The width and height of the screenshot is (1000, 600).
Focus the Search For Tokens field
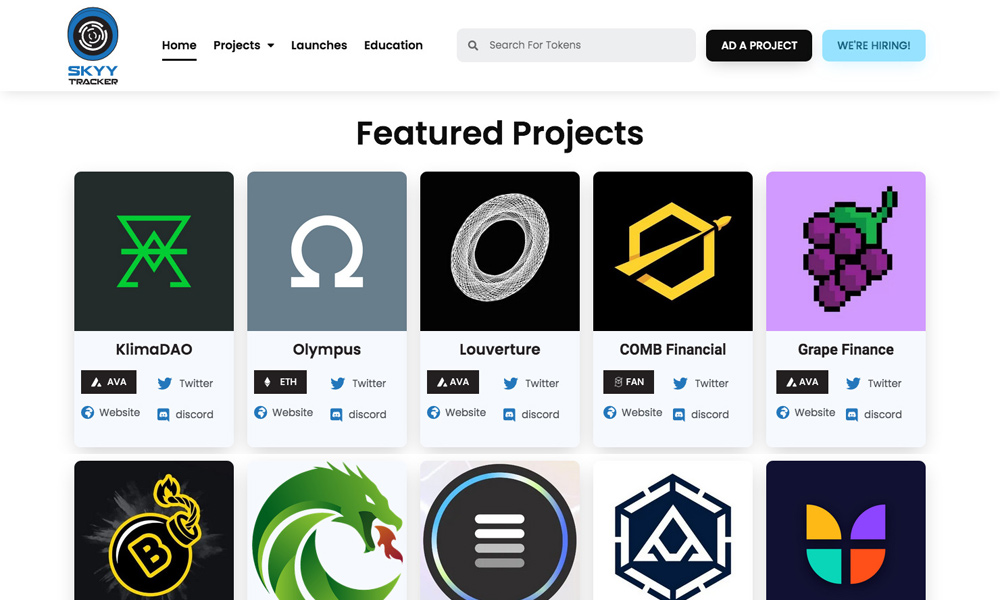click(x=585, y=45)
